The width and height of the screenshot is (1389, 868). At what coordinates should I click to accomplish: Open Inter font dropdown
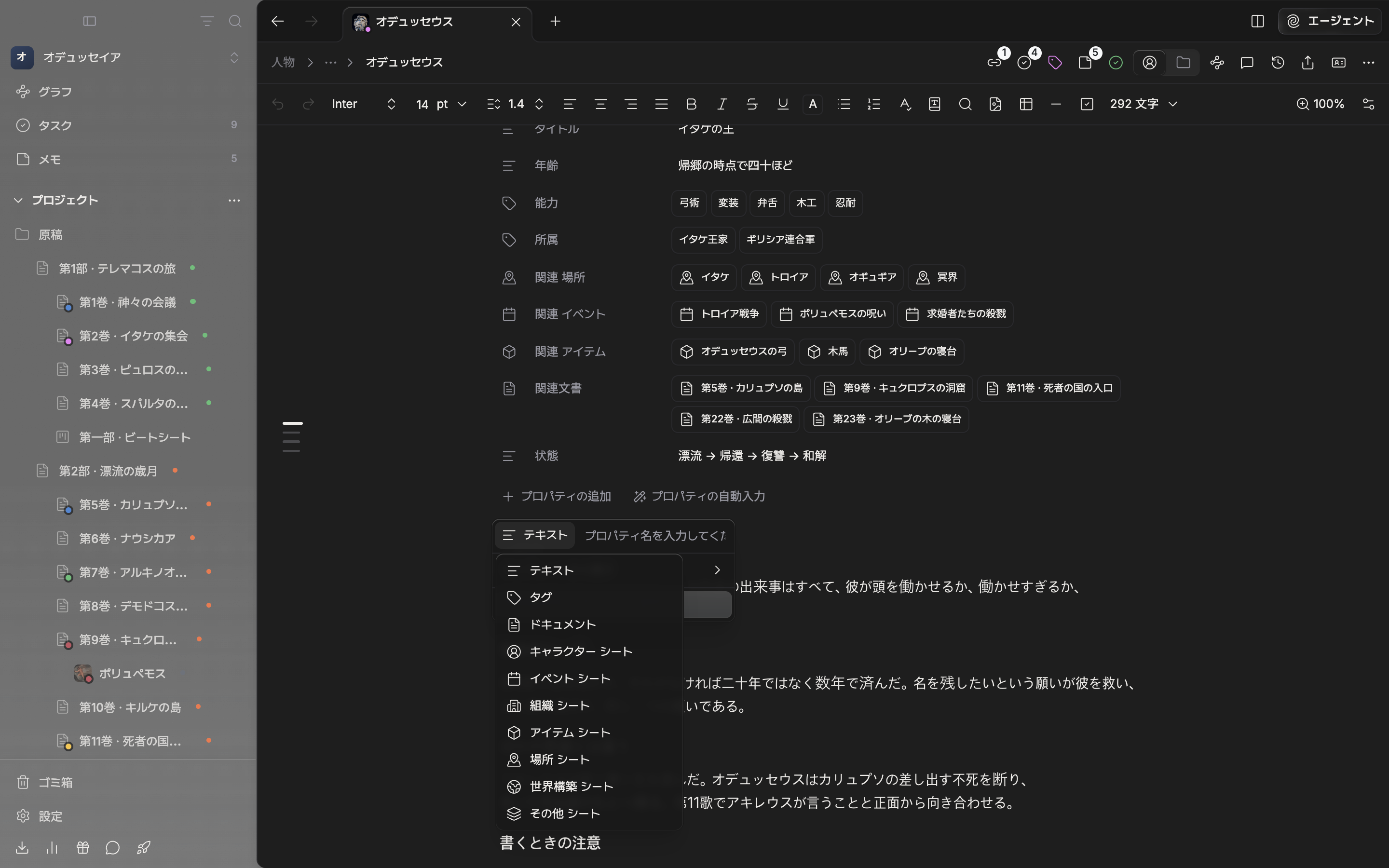coord(363,104)
